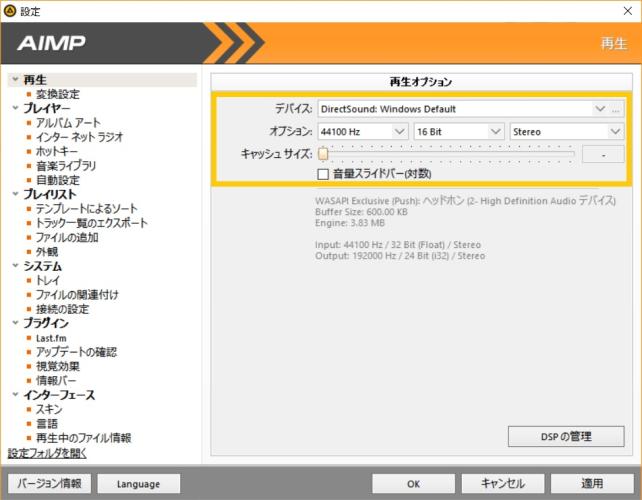Viewport: 642px width, 500px height.
Task: Open アップデートの確認 settings
Action: click(x=76, y=352)
